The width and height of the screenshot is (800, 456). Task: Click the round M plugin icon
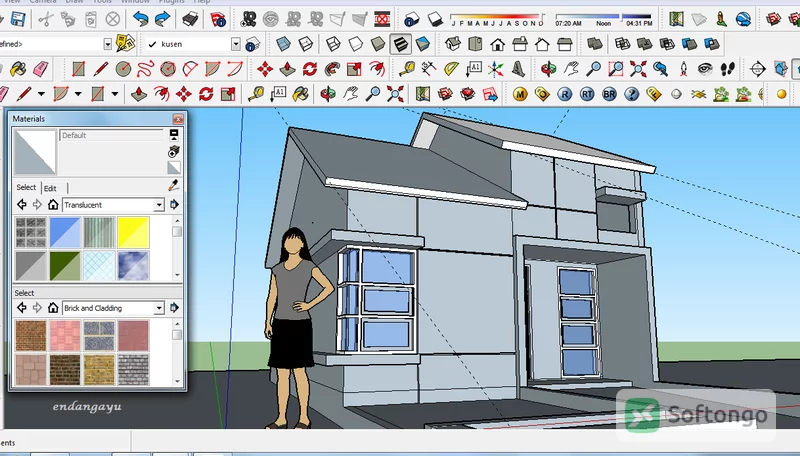point(520,94)
